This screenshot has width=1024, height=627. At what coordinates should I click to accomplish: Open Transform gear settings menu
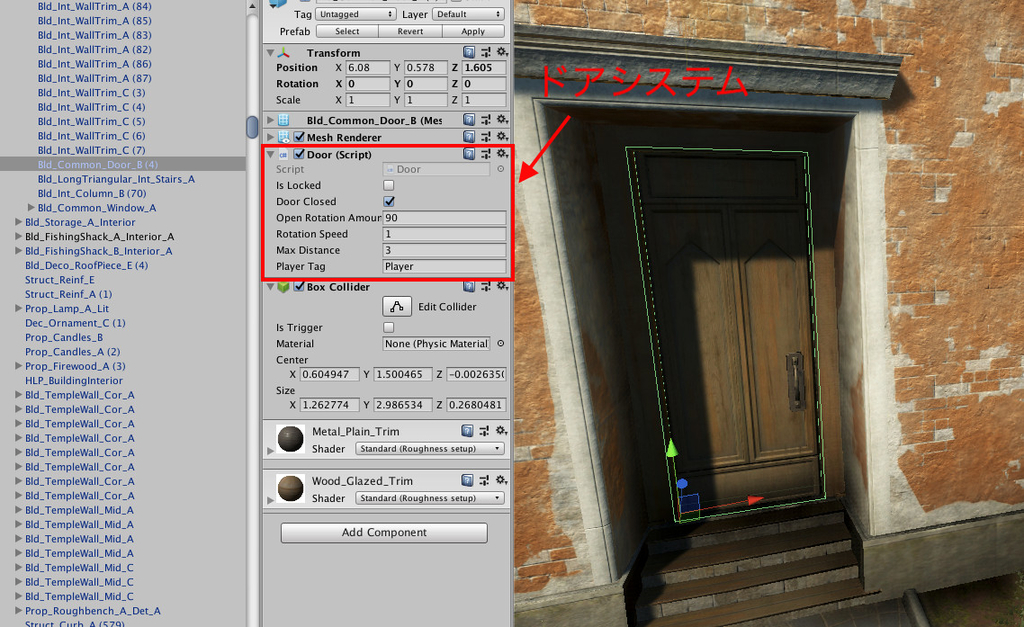pyautogui.click(x=502, y=52)
